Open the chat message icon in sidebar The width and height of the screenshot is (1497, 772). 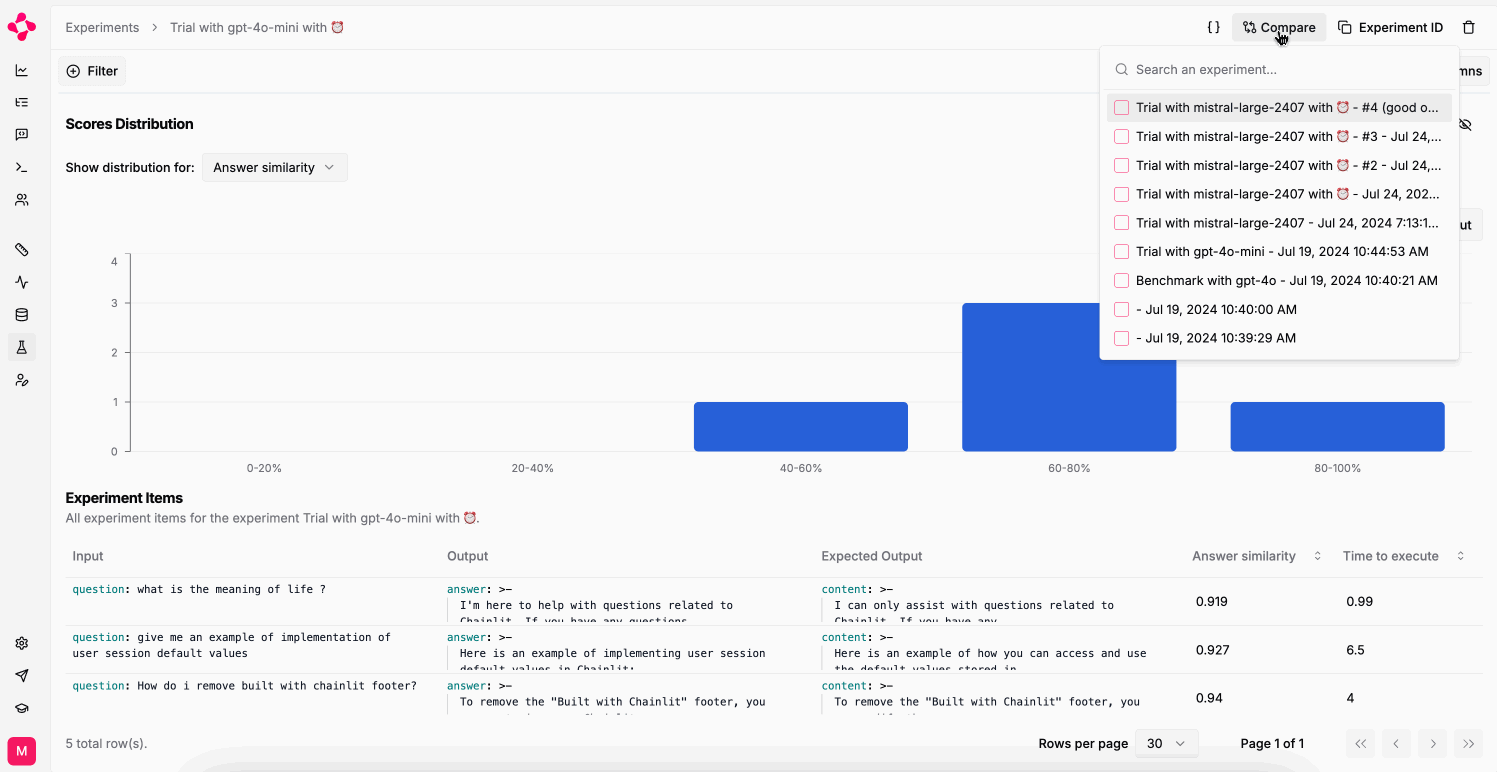point(22,135)
